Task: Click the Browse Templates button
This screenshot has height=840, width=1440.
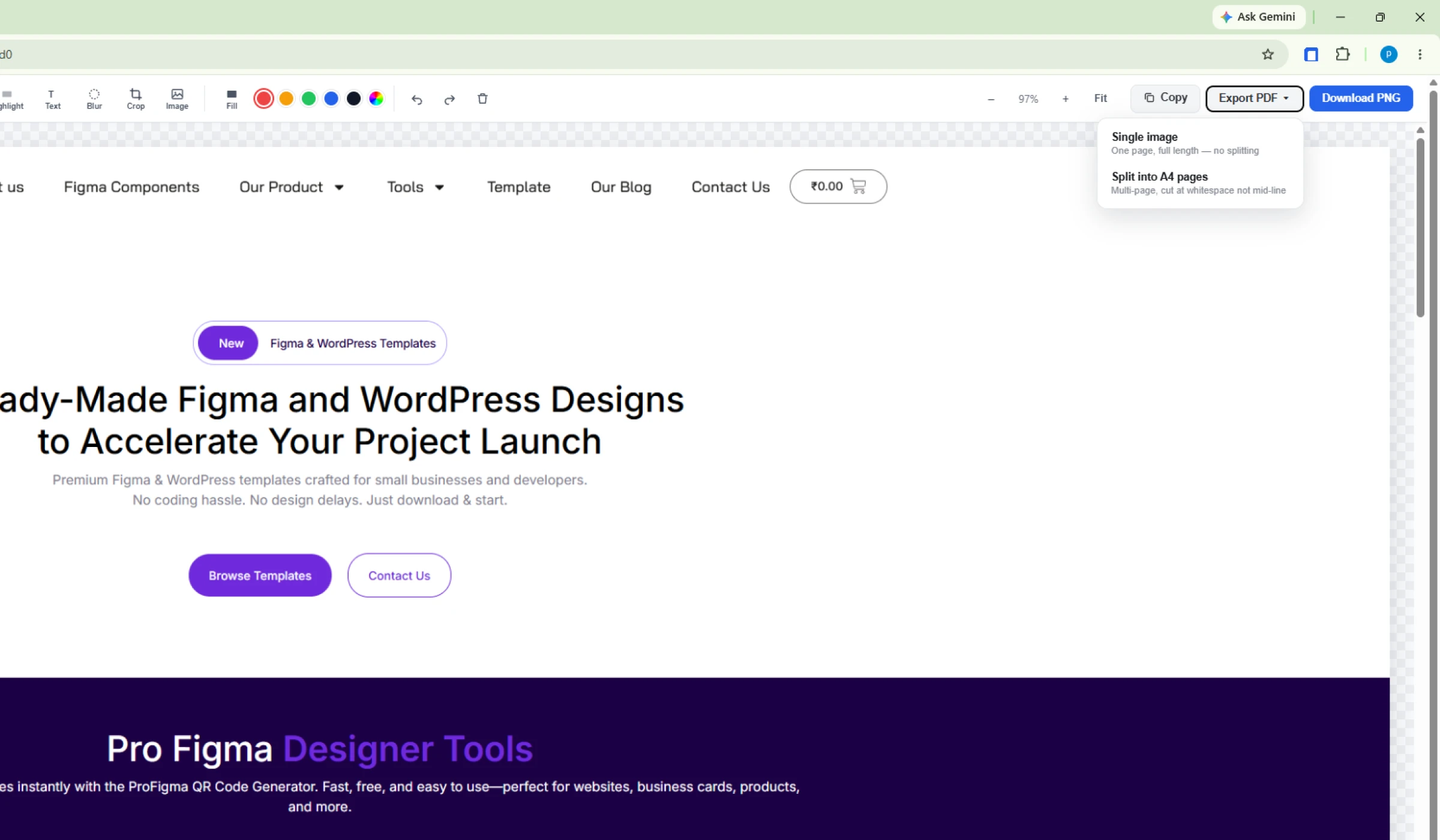Action: coord(260,575)
